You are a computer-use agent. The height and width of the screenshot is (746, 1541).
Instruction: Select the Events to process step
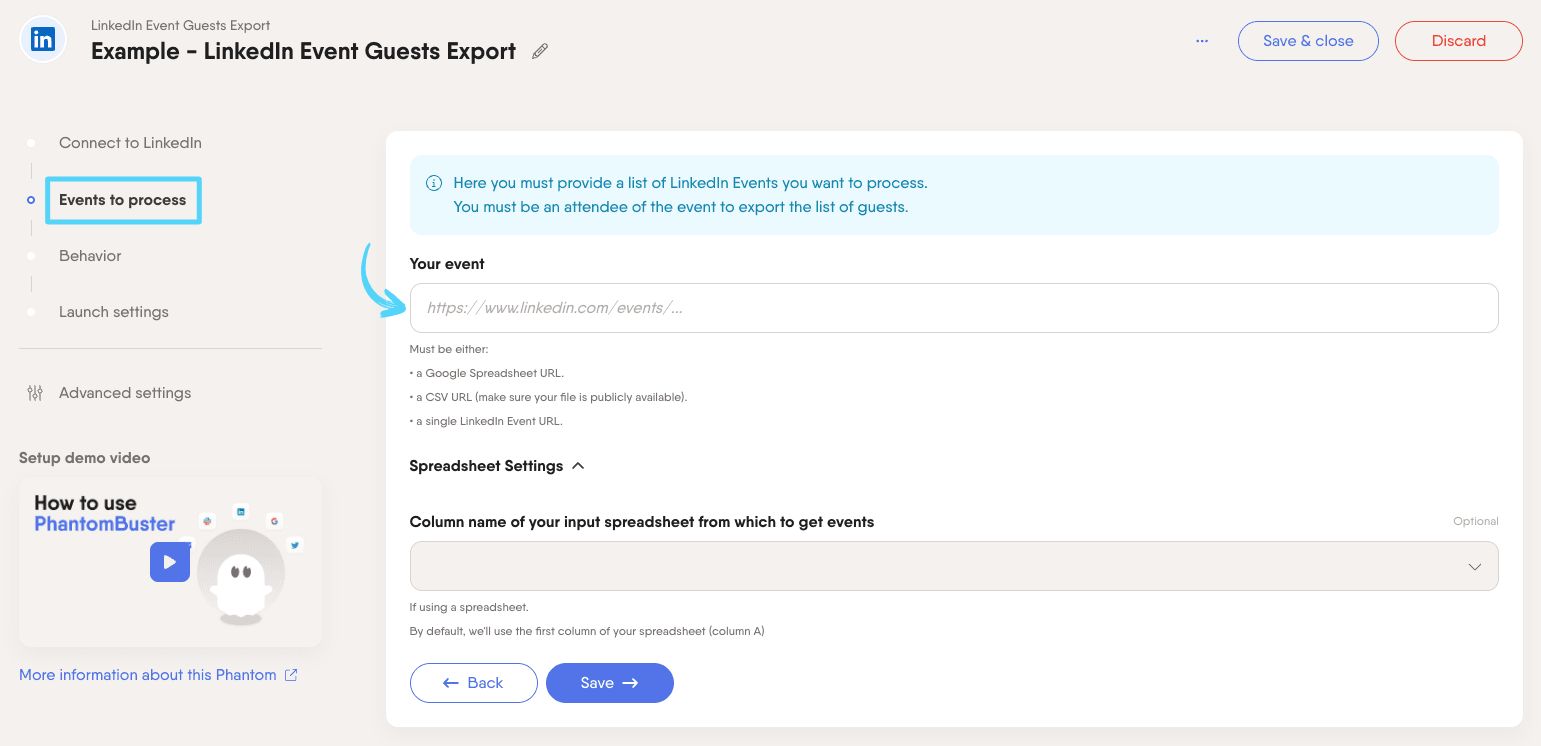point(123,200)
